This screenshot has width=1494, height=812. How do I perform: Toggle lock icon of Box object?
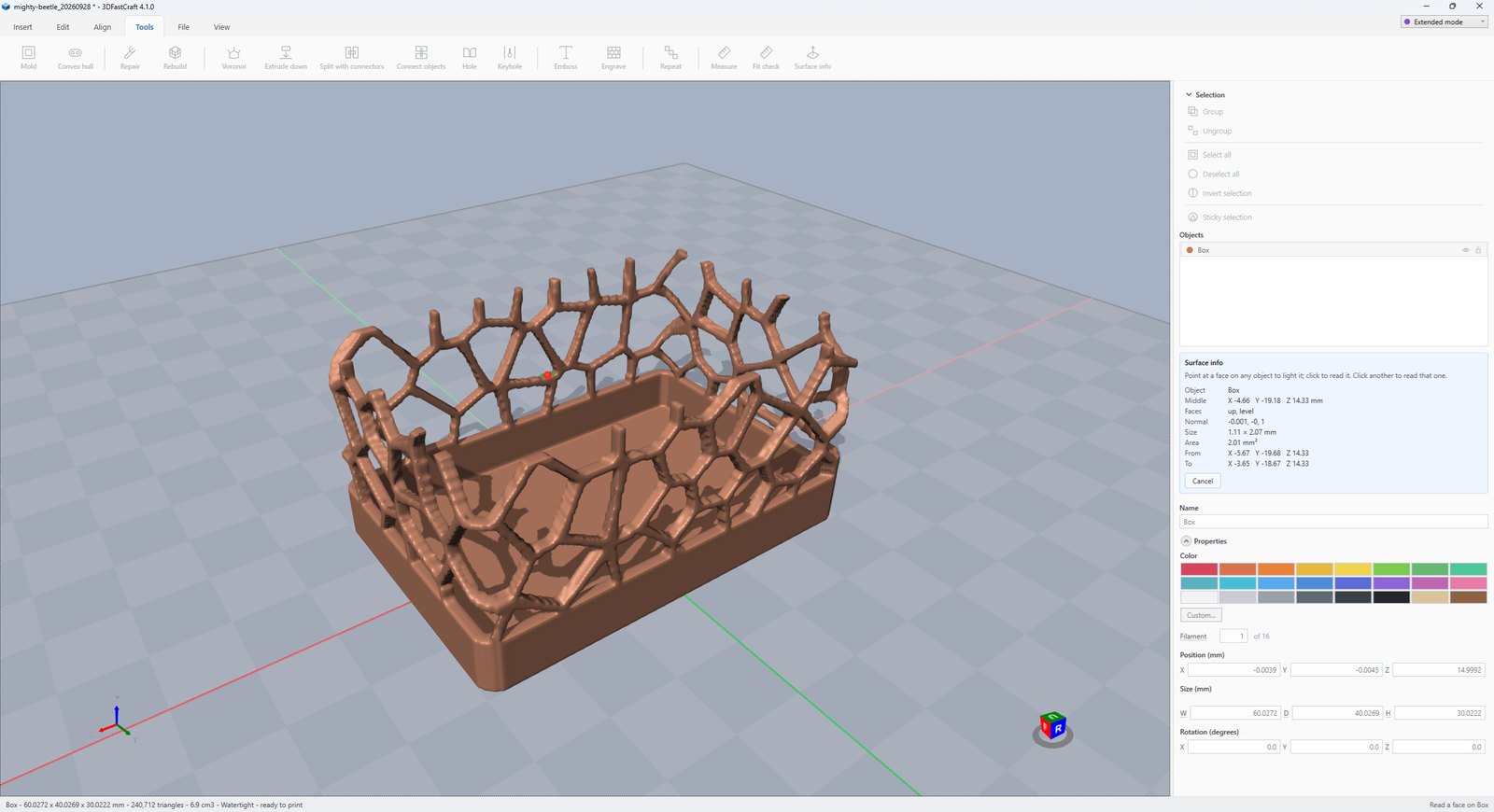click(1478, 250)
